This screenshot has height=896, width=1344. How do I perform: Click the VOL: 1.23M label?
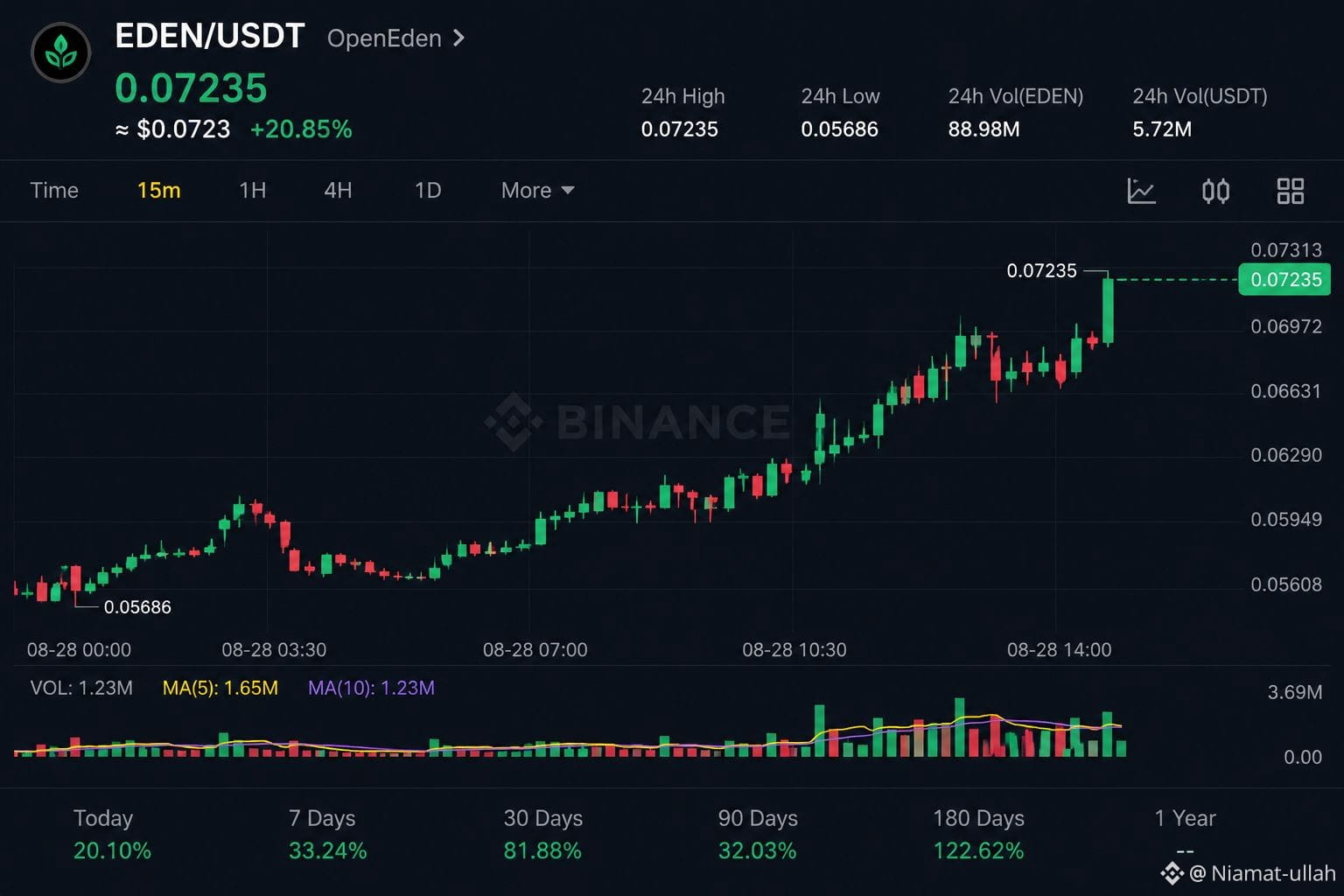pyautogui.click(x=81, y=689)
